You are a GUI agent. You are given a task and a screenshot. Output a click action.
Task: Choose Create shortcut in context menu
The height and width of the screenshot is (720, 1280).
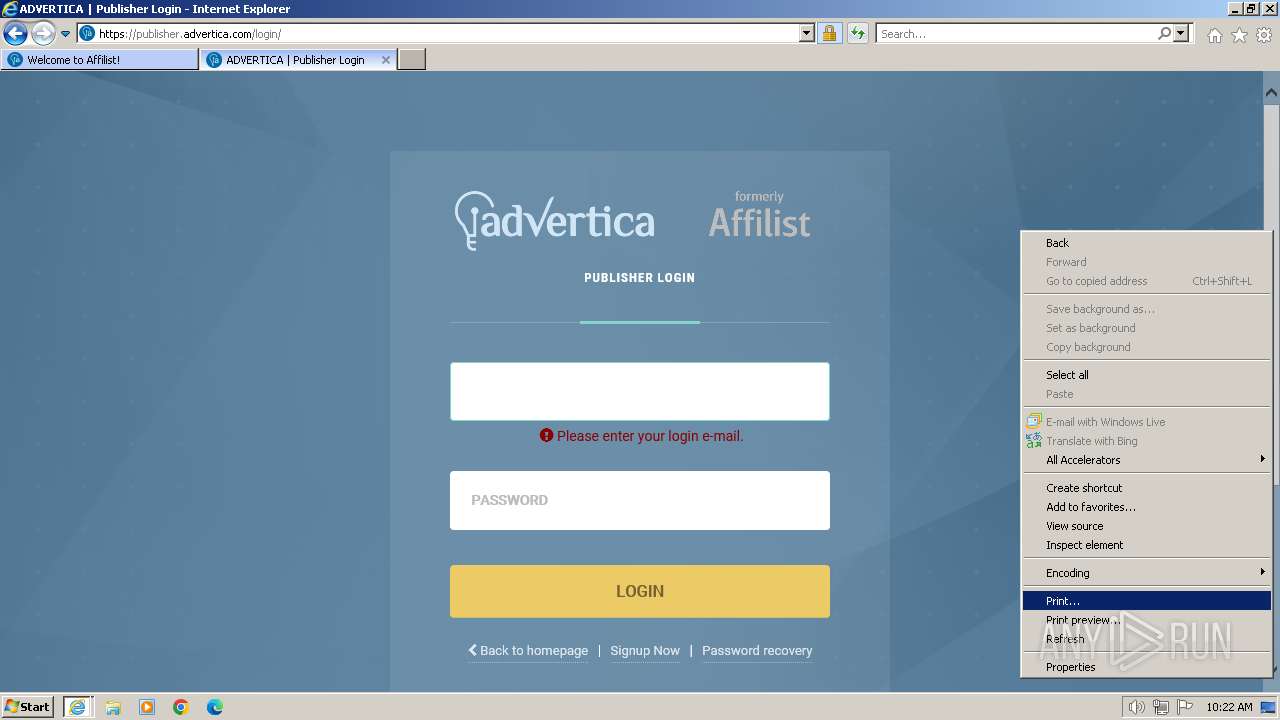pos(1146,488)
